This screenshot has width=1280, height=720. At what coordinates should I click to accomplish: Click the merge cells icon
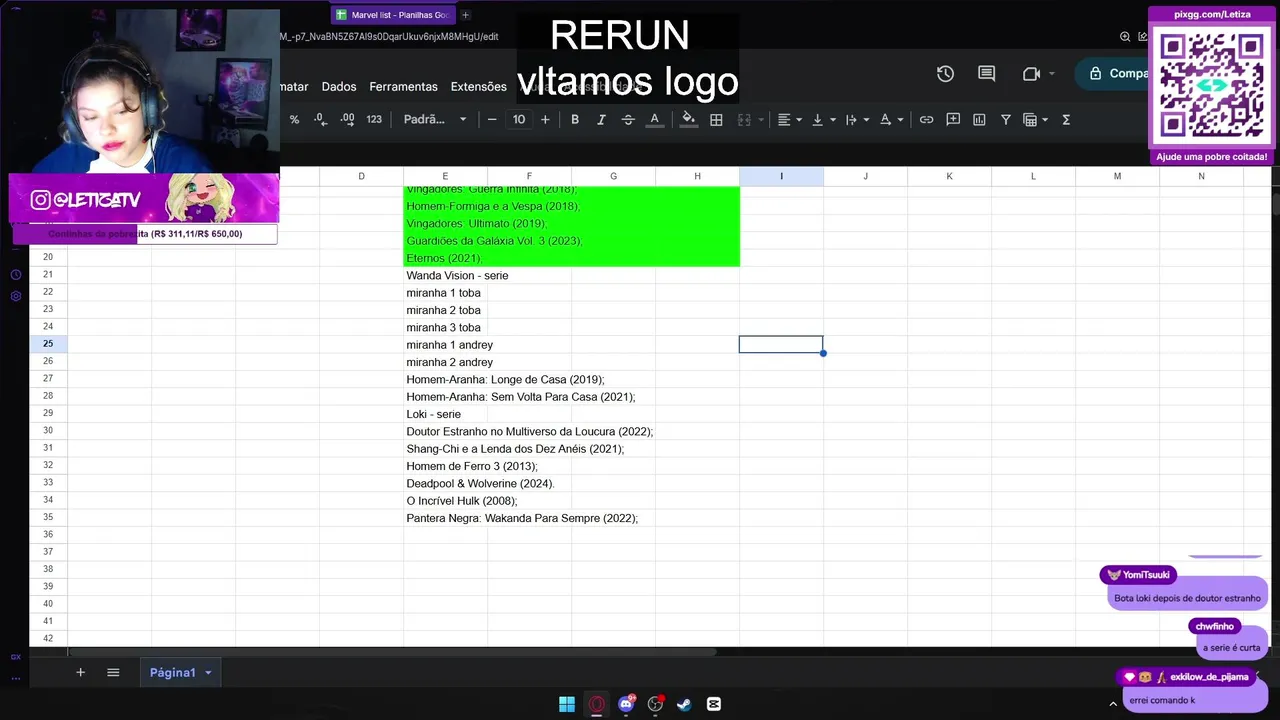tap(744, 119)
